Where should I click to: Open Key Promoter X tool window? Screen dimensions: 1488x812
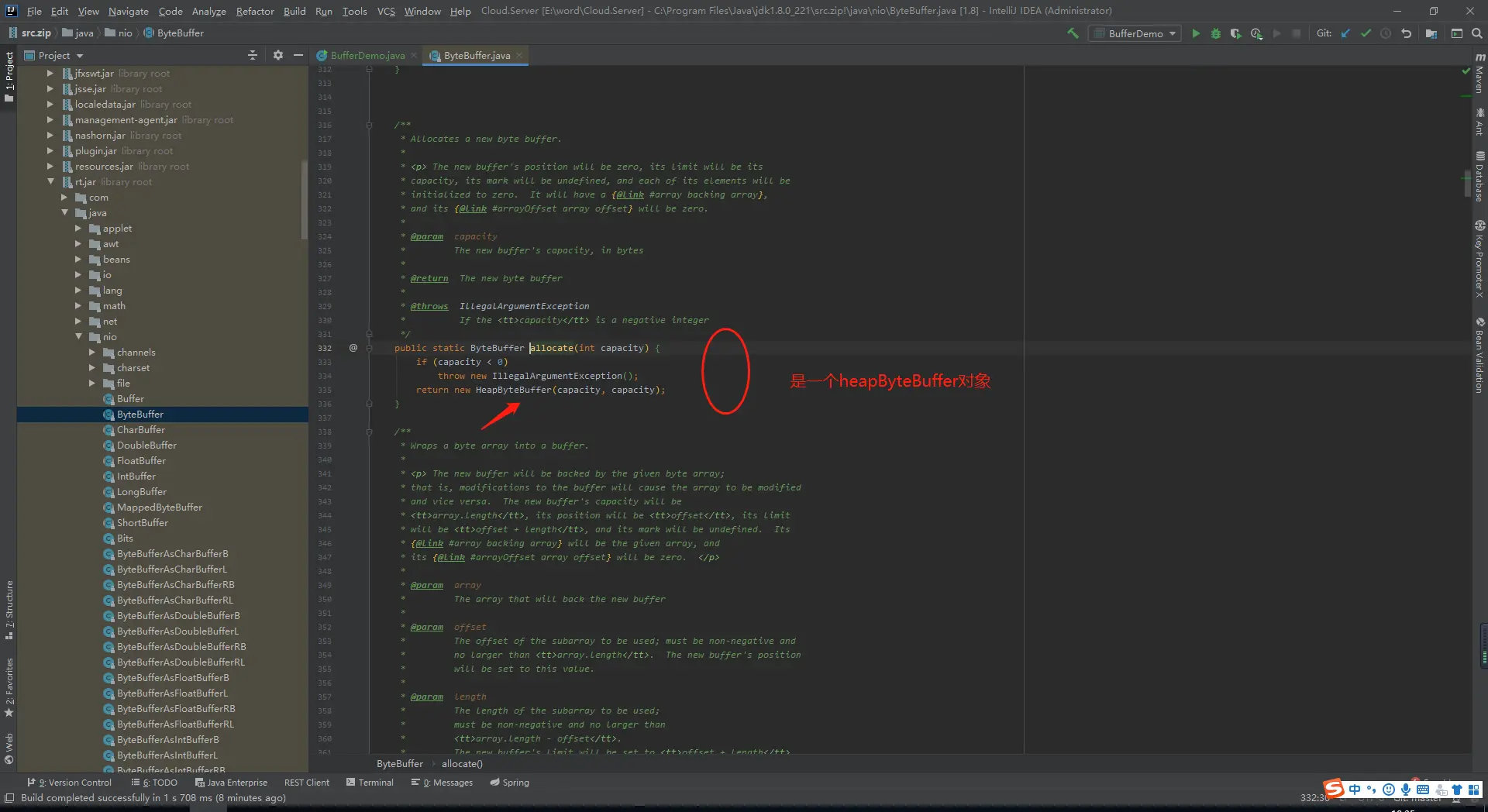click(1479, 260)
